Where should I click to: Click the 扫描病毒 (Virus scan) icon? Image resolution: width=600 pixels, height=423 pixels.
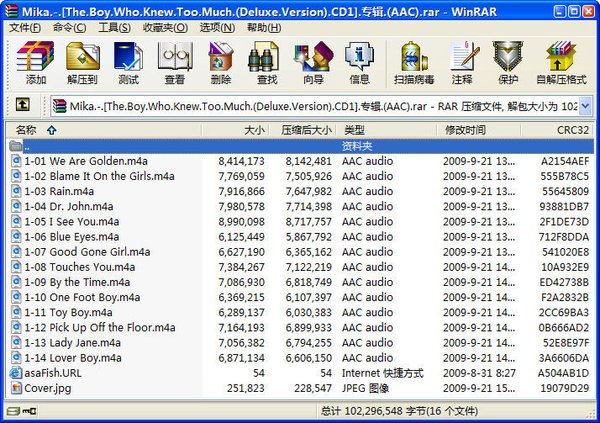pyautogui.click(x=414, y=56)
